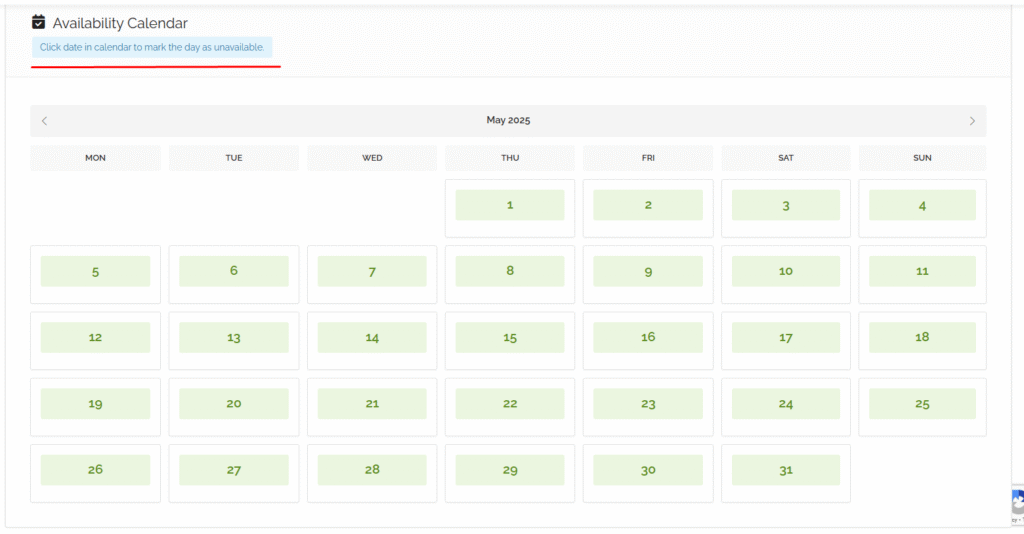Select date 5 in the calendar
This screenshot has width=1024, height=534.
pyautogui.click(x=95, y=271)
